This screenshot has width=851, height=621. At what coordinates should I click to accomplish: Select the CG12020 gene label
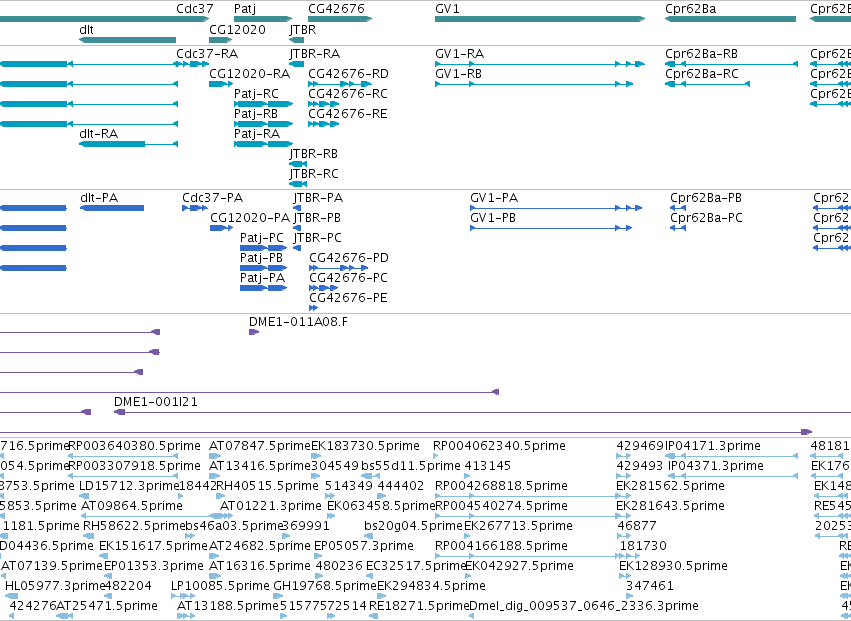coord(237,29)
